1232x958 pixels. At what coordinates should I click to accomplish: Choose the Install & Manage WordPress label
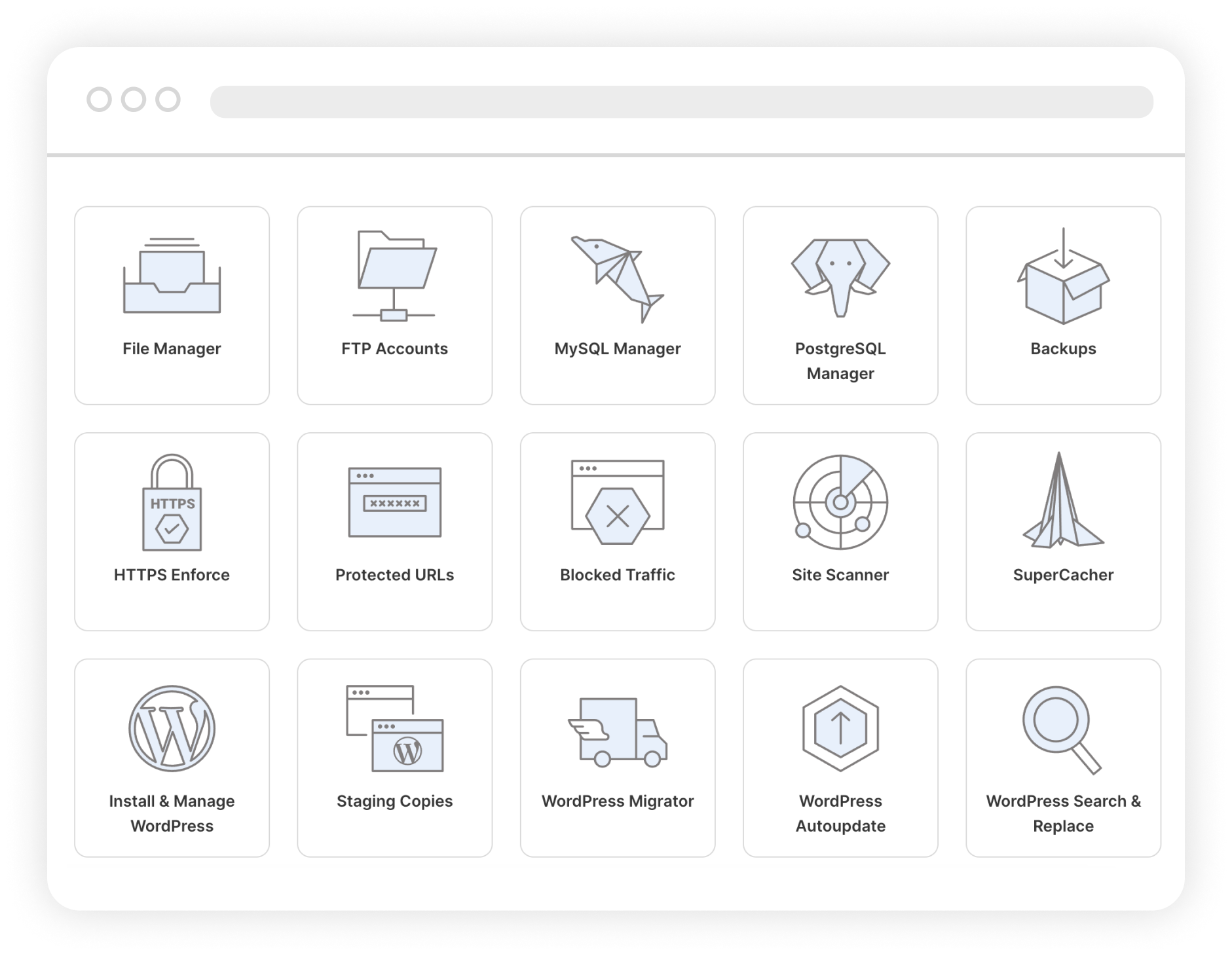point(172,813)
